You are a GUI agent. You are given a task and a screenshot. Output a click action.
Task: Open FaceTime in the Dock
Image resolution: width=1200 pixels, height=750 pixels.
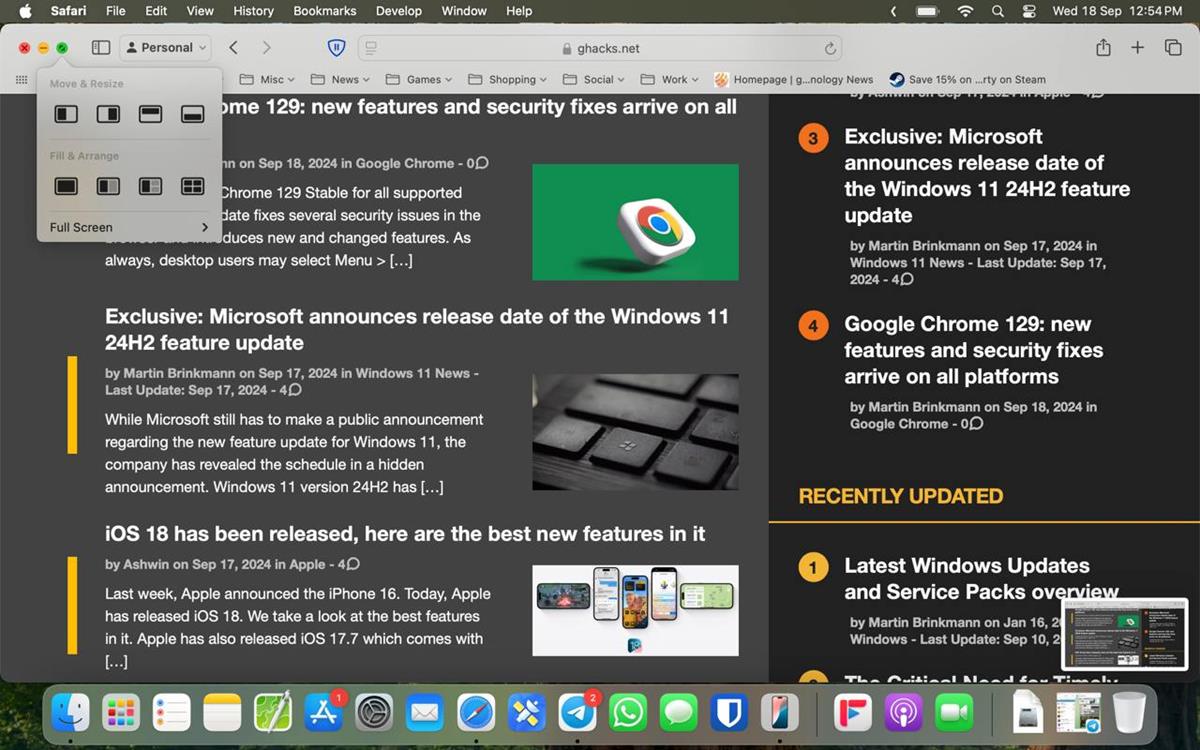pos(955,713)
